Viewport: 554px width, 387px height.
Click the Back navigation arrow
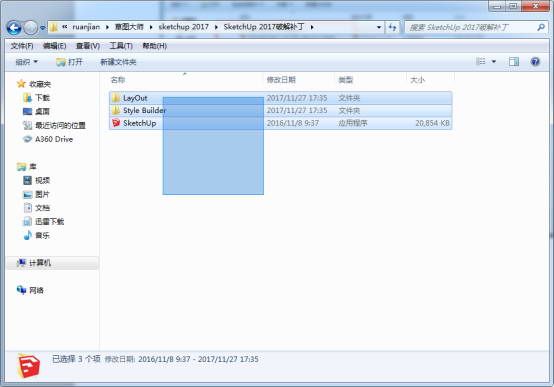pyautogui.click(x=14, y=28)
